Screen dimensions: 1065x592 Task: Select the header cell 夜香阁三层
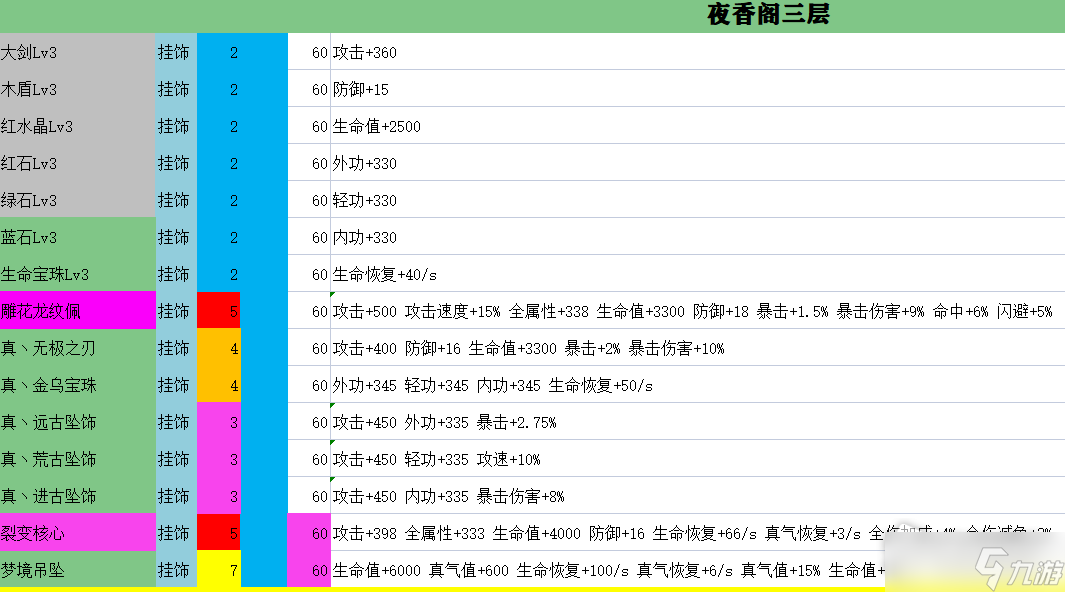pyautogui.click(x=532, y=16)
